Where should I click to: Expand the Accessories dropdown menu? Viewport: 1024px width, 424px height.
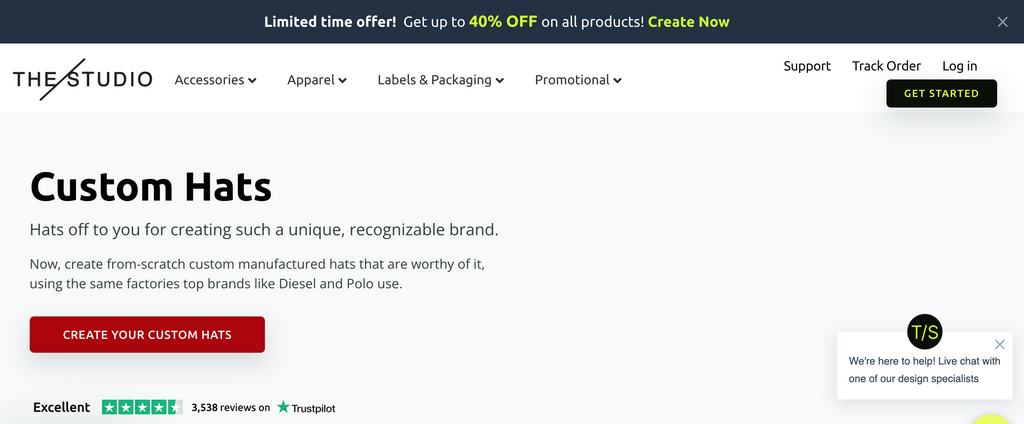pos(215,80)
